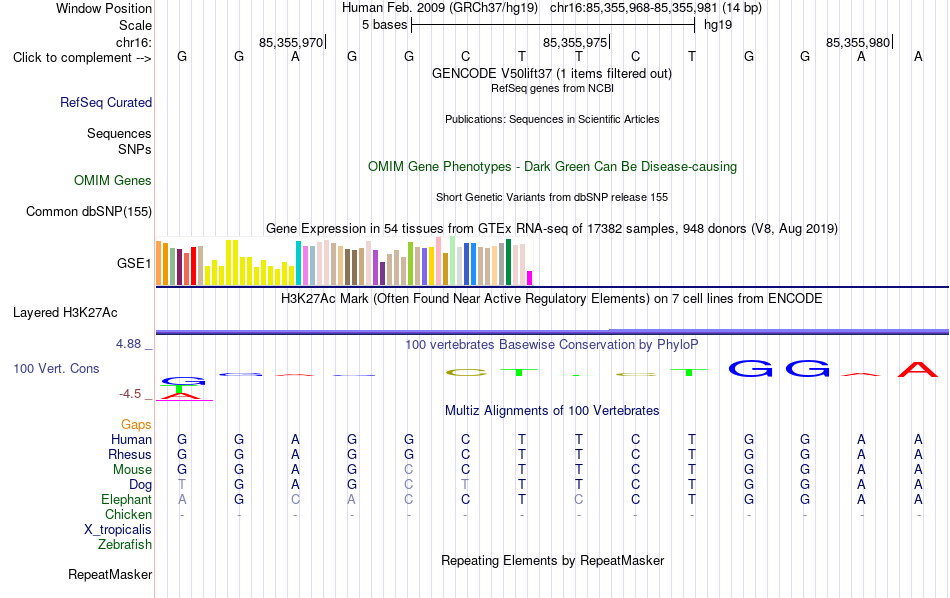Click the magenta bar in GTEx chart
The image size is (950, 598).
coord(530,278)
